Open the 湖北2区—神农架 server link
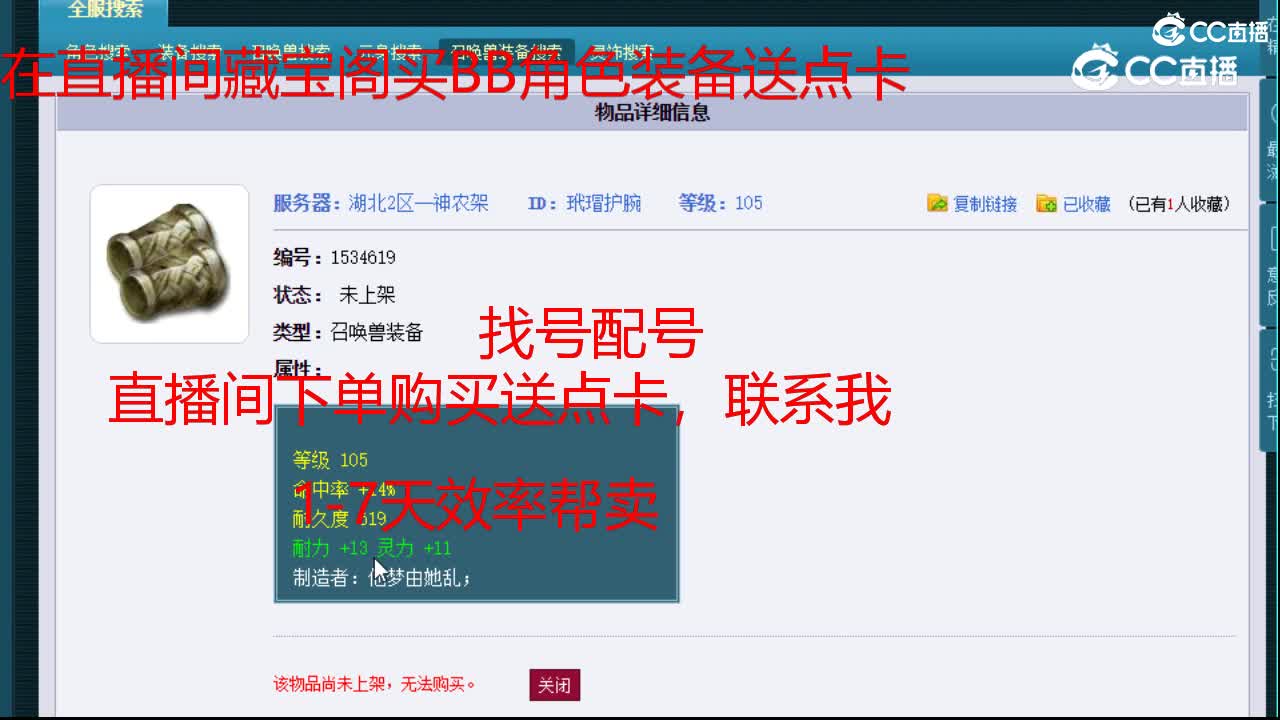Screen dimensions: 1280x720 click(x=420, y=202)
